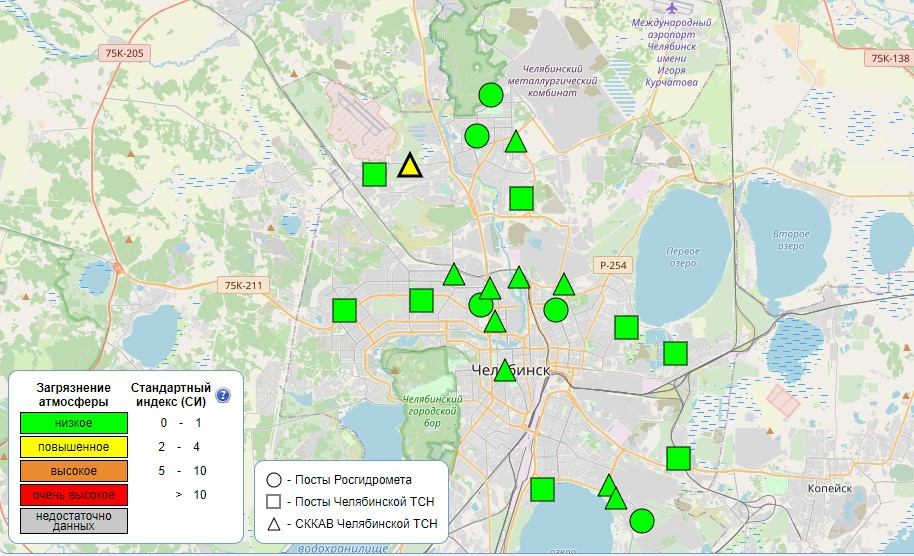Click green triangle between the two central circles' tops
This screenshot has width=914, height=556.
click(519, 278)
